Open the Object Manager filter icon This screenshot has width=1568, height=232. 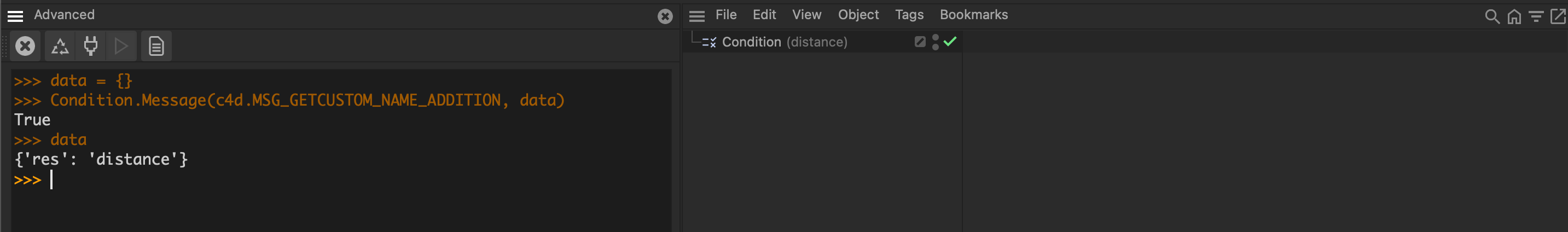(1536, 16)
